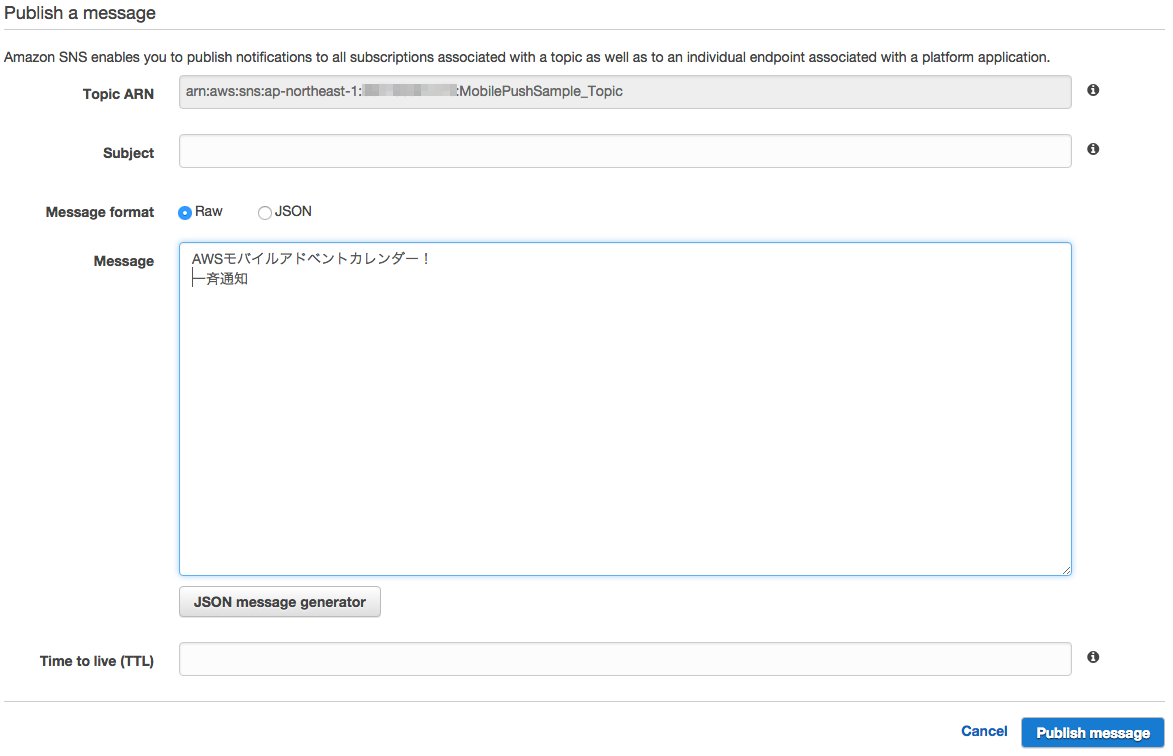Cancel publishing the message
Viewport: 1173px width, 756px height.
[984, 731]
